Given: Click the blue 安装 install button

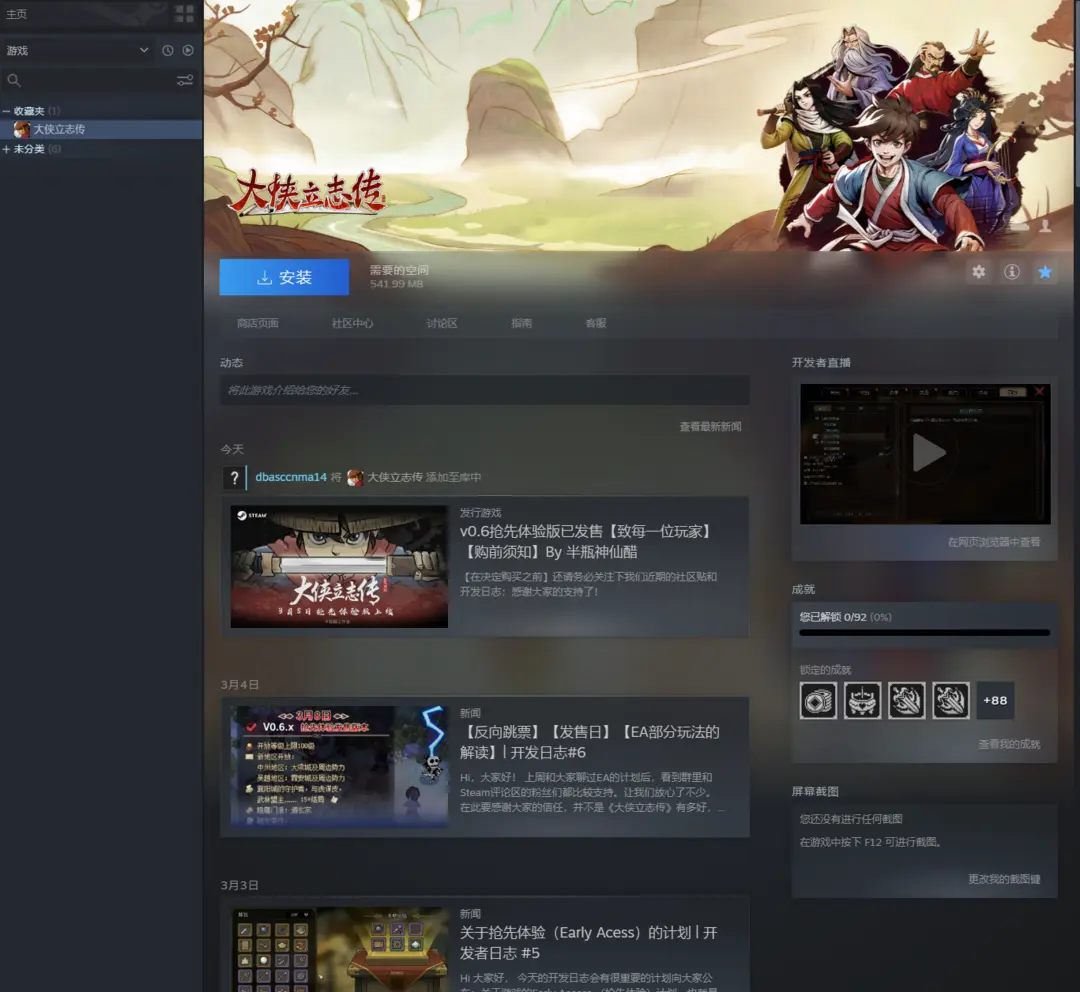Looking at the screenshot, I should click(284, 277).
